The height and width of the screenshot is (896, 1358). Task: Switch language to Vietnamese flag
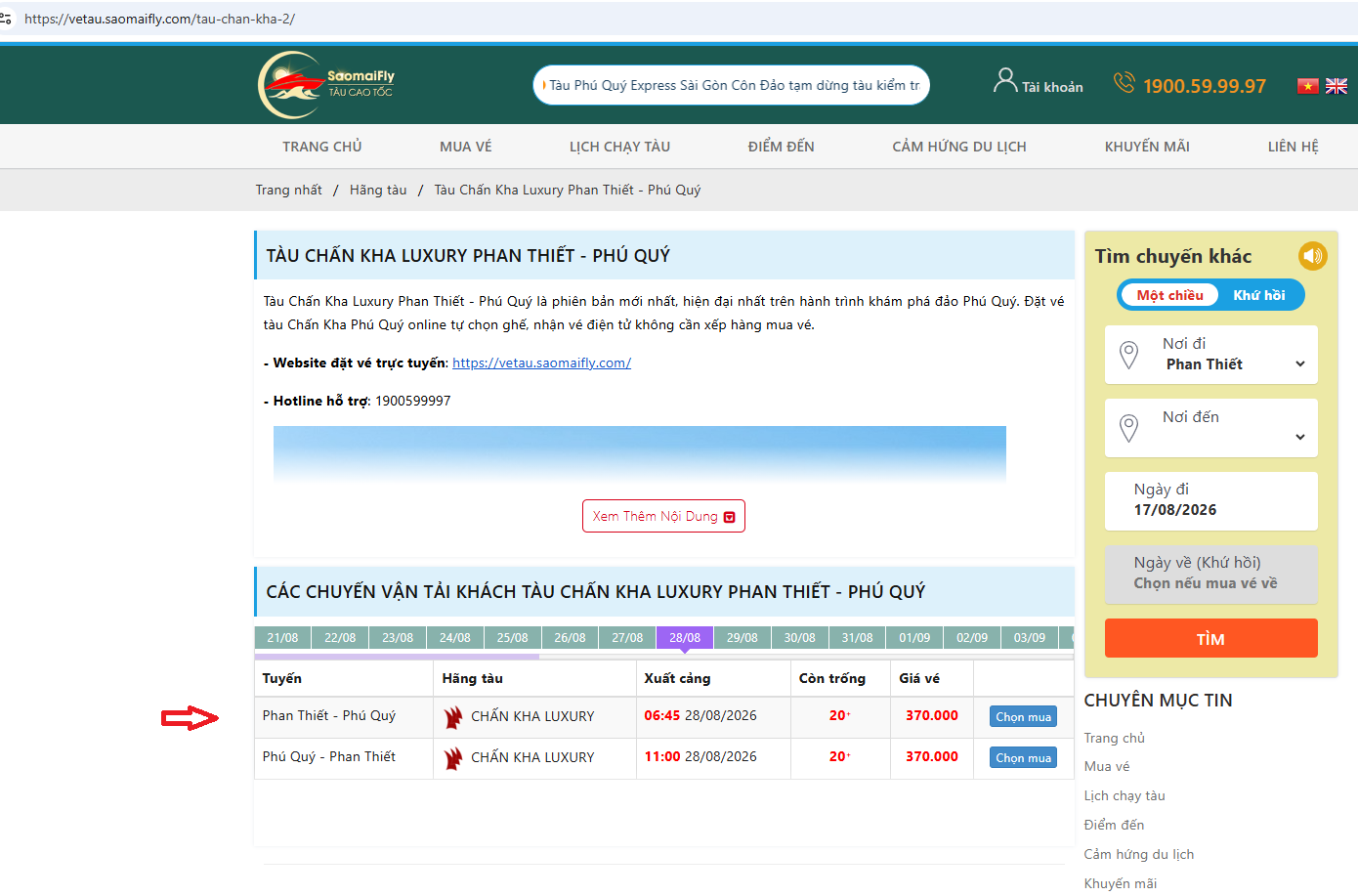click(x=1307, y=86)
